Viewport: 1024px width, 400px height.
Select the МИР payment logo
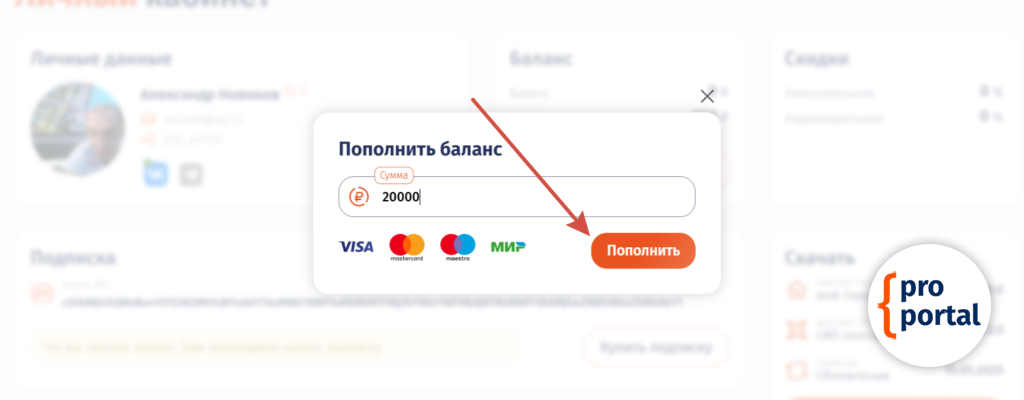508,246
